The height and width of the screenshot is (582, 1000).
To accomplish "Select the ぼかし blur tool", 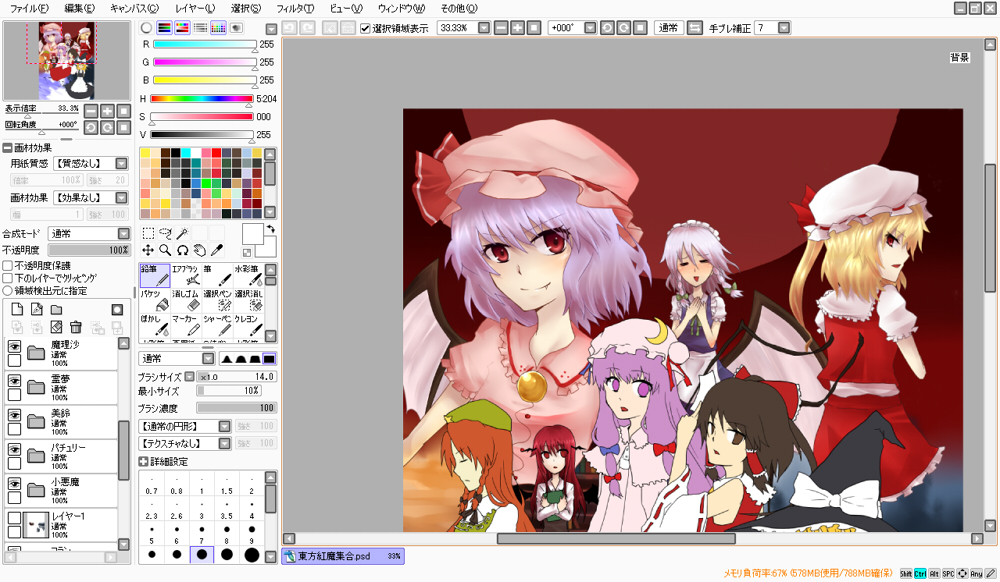I will click(x=154, y=325).
